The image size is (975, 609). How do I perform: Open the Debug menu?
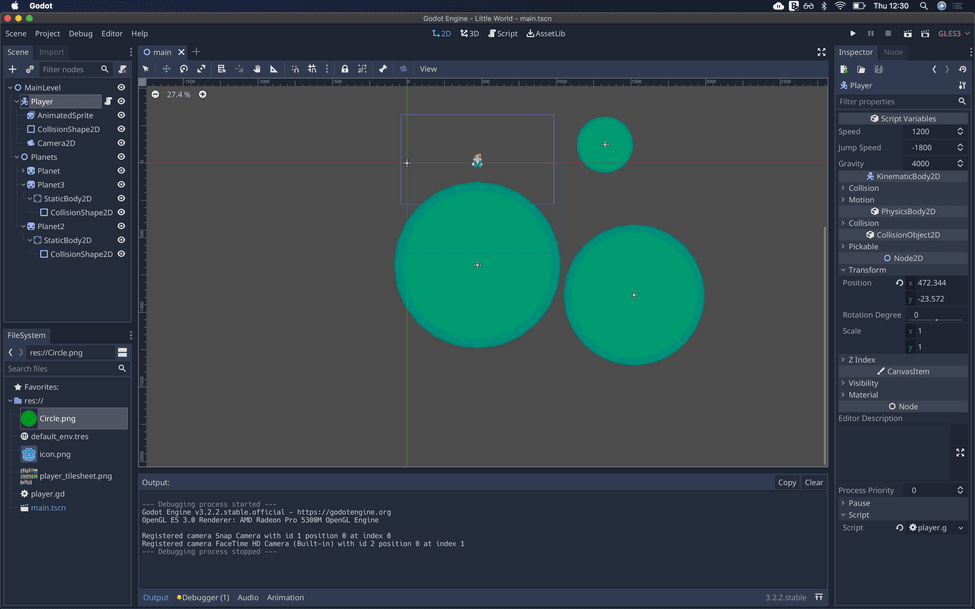tap(80, 33)
